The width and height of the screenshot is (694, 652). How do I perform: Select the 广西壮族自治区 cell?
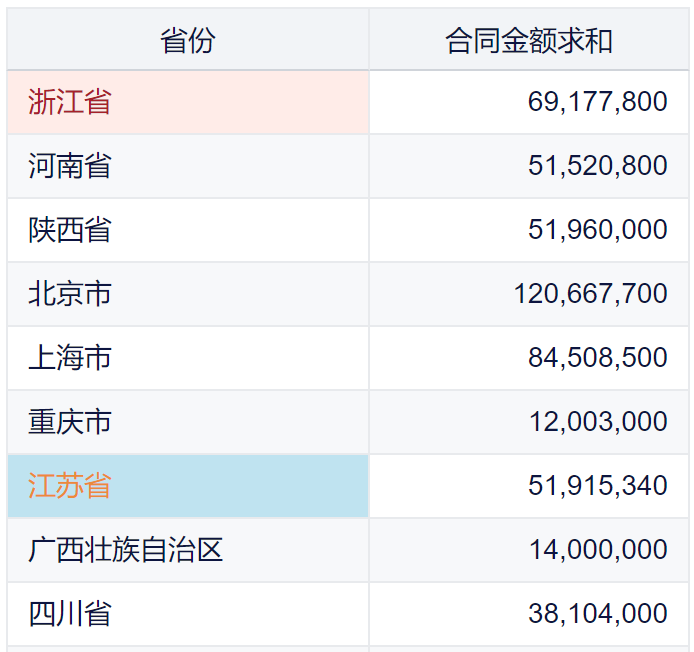pyautogui.click(x=126, y=550)
